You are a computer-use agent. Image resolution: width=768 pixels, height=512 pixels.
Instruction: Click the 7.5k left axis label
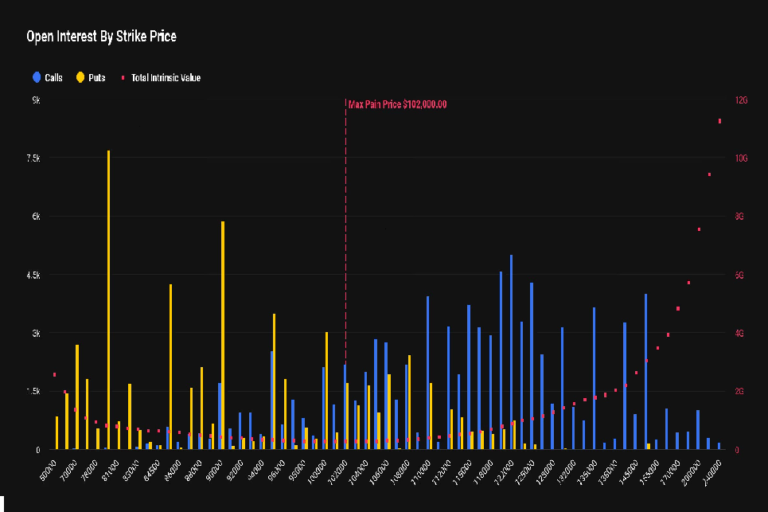(34, 158)
